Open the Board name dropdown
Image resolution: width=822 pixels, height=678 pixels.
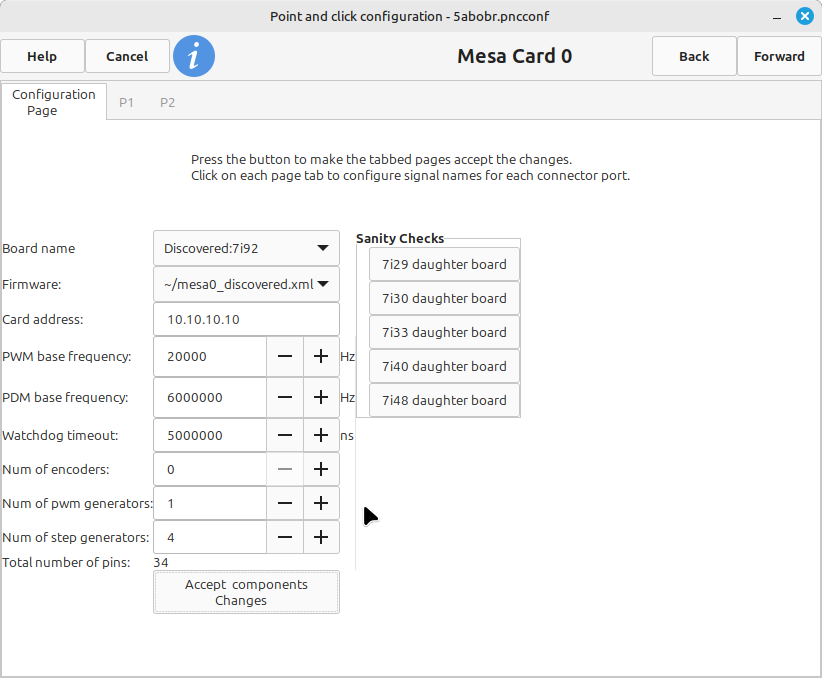(x=246, y=248)
